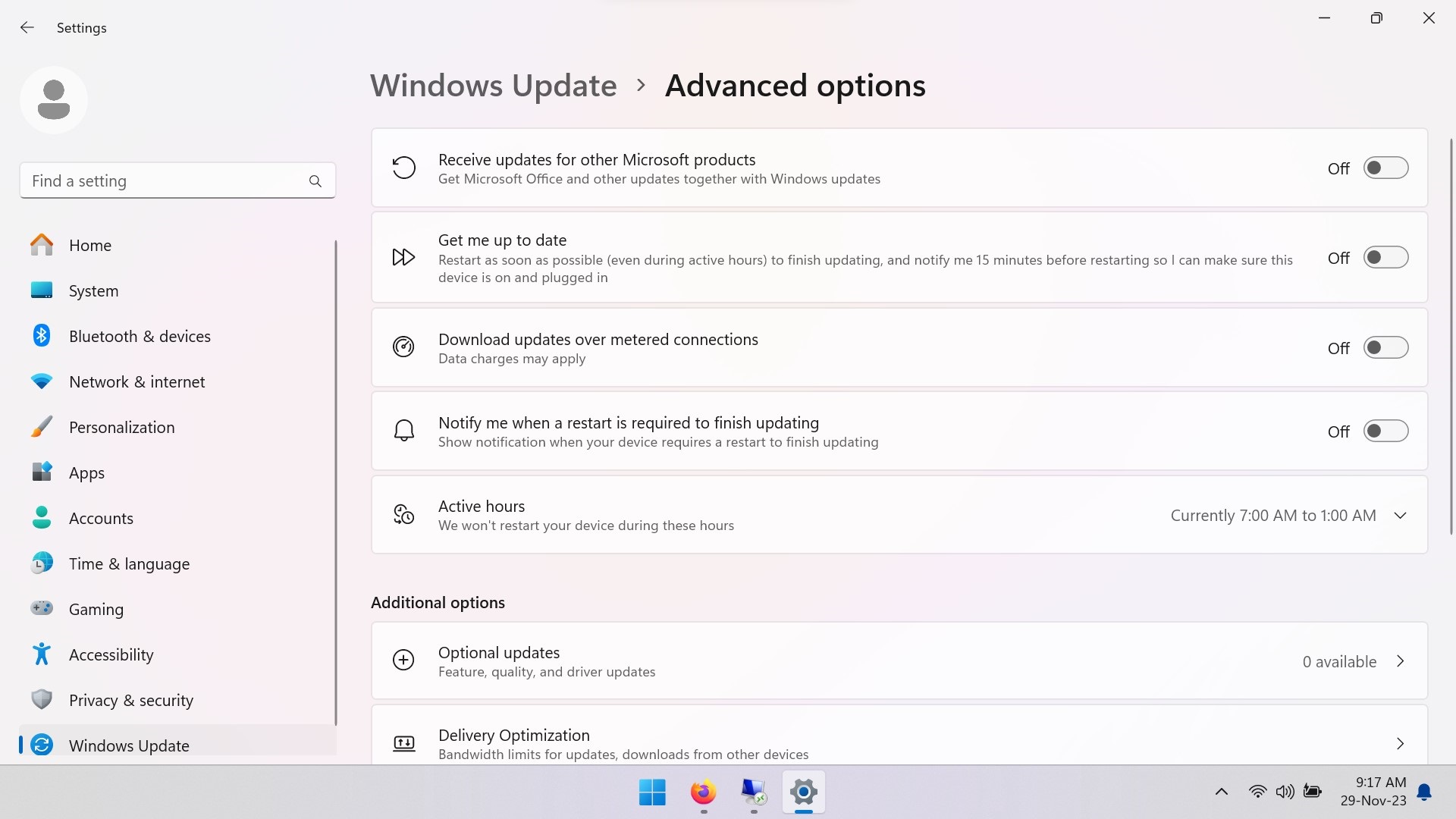Open clock showing 9:17 AM in taskbar
1456x819 pixels.
pyautogui.click(x=1373, y=792)
